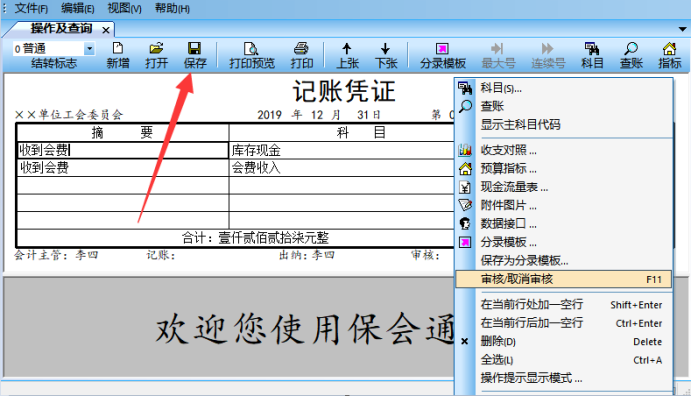Open the 文件(F) menu

[x=31, y=8]
